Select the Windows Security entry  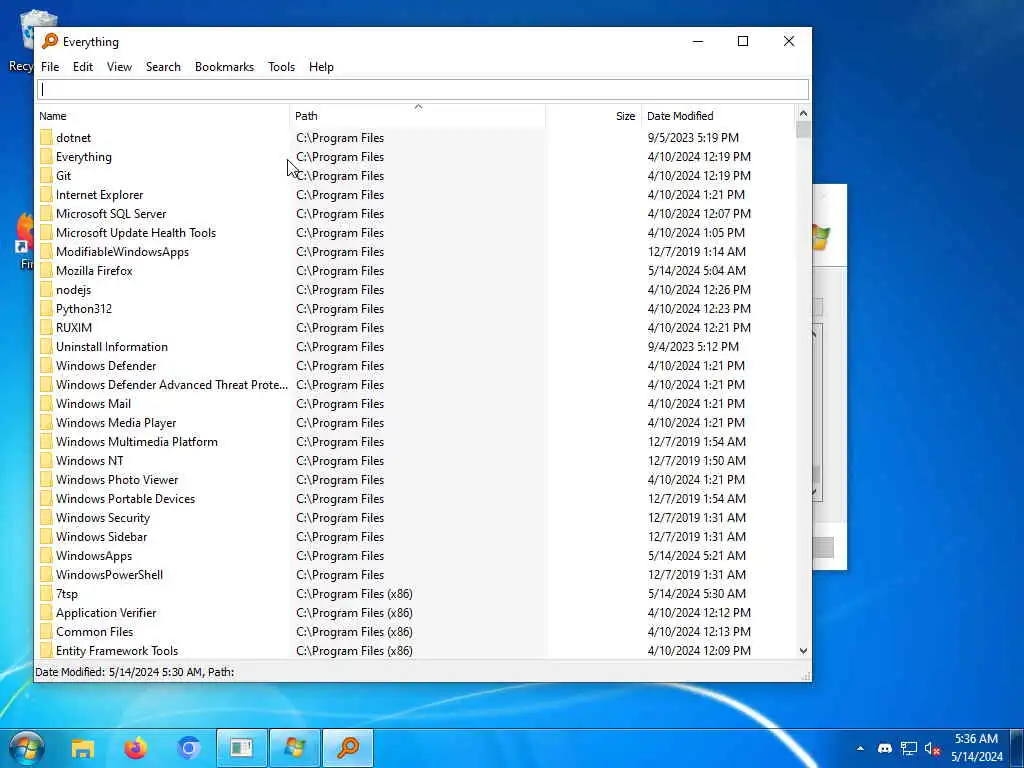point(103,517)
